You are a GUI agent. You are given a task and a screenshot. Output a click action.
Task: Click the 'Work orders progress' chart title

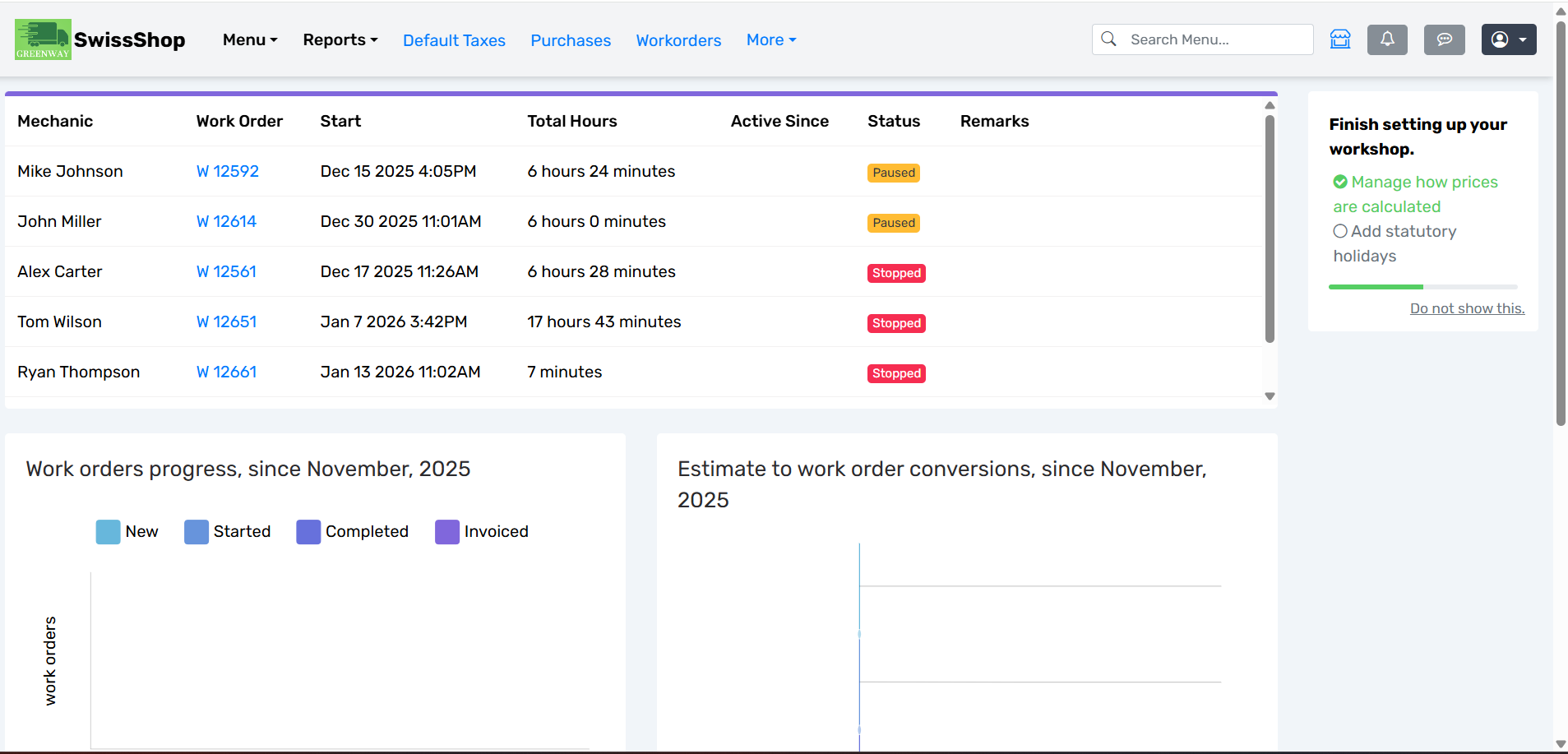click(248, 469)
